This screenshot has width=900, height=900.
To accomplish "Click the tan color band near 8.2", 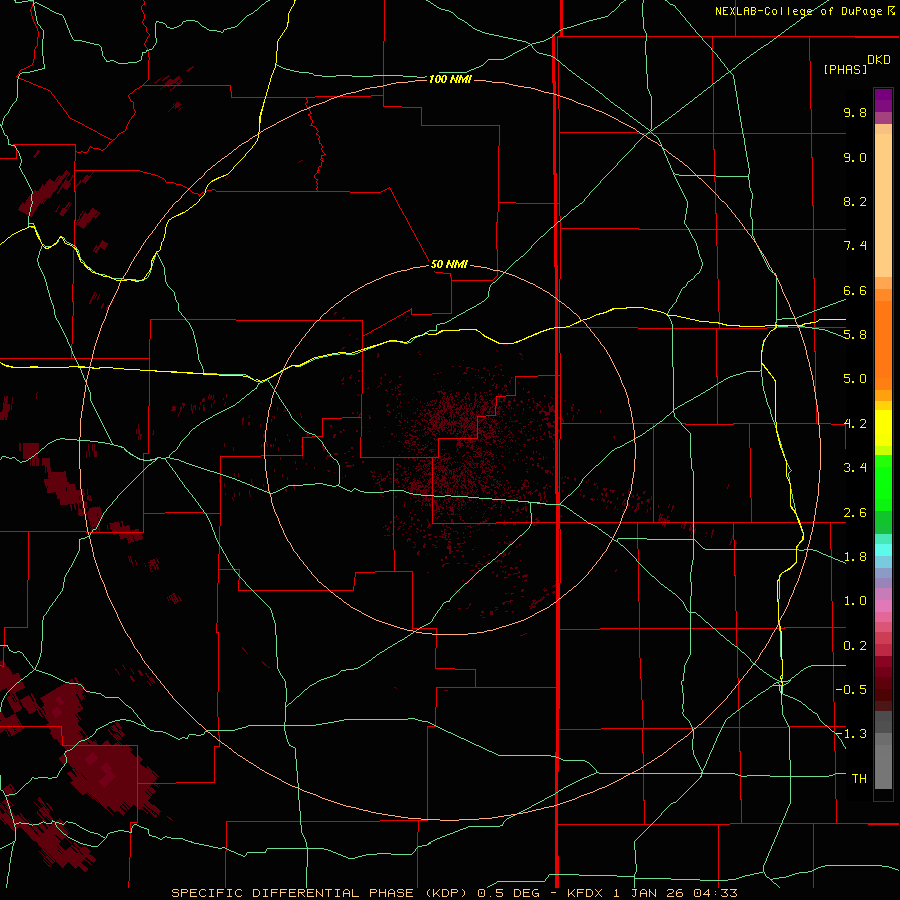I will click(x=883, y=205).
